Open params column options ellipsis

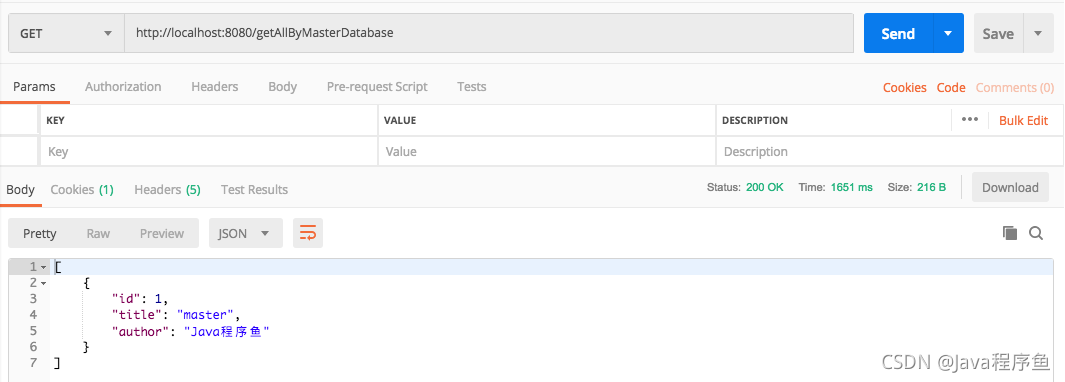tap(970, 120)
